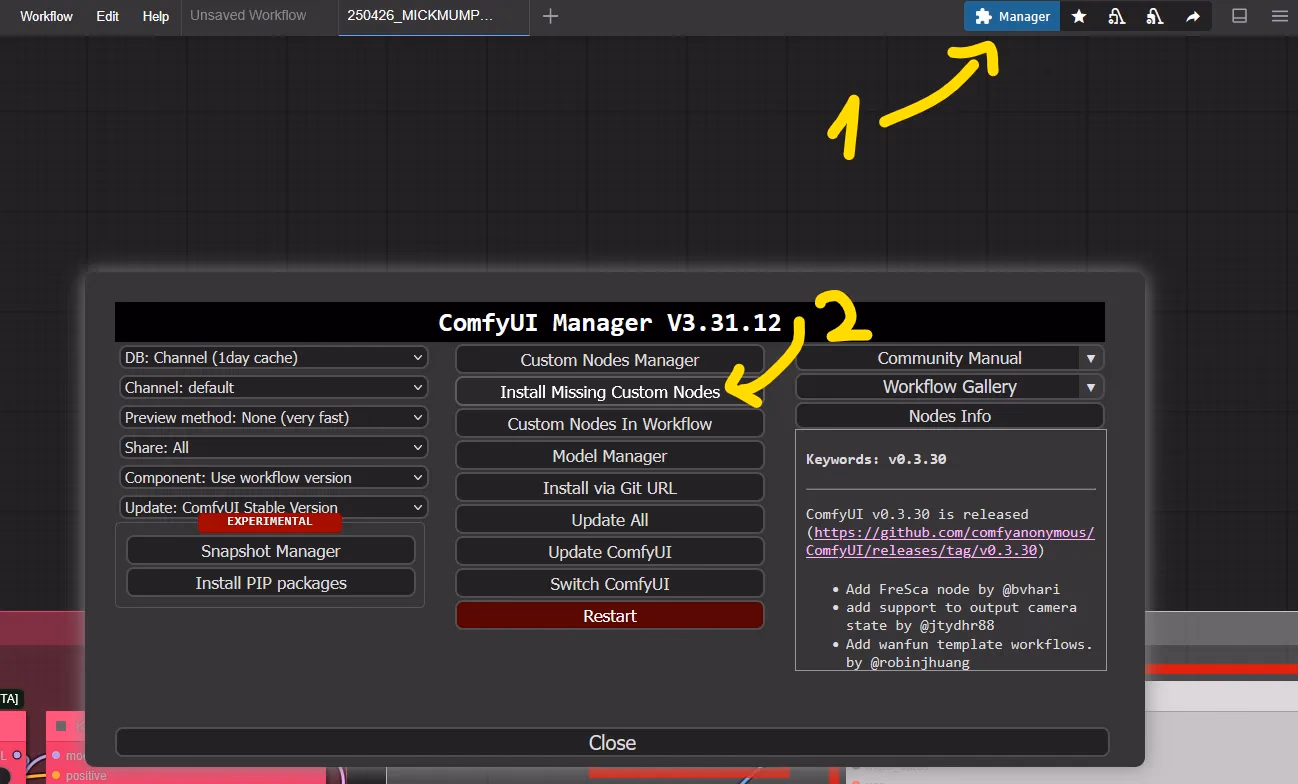
Task: Open the Manager panel icon
Action: pyautogui.click(x=1010, y=16)
